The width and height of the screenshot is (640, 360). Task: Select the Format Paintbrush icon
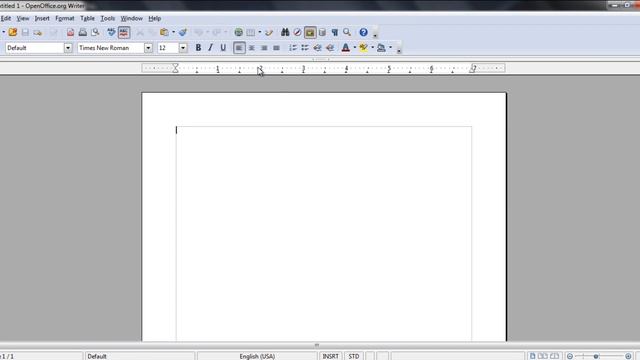coord(182,32)
